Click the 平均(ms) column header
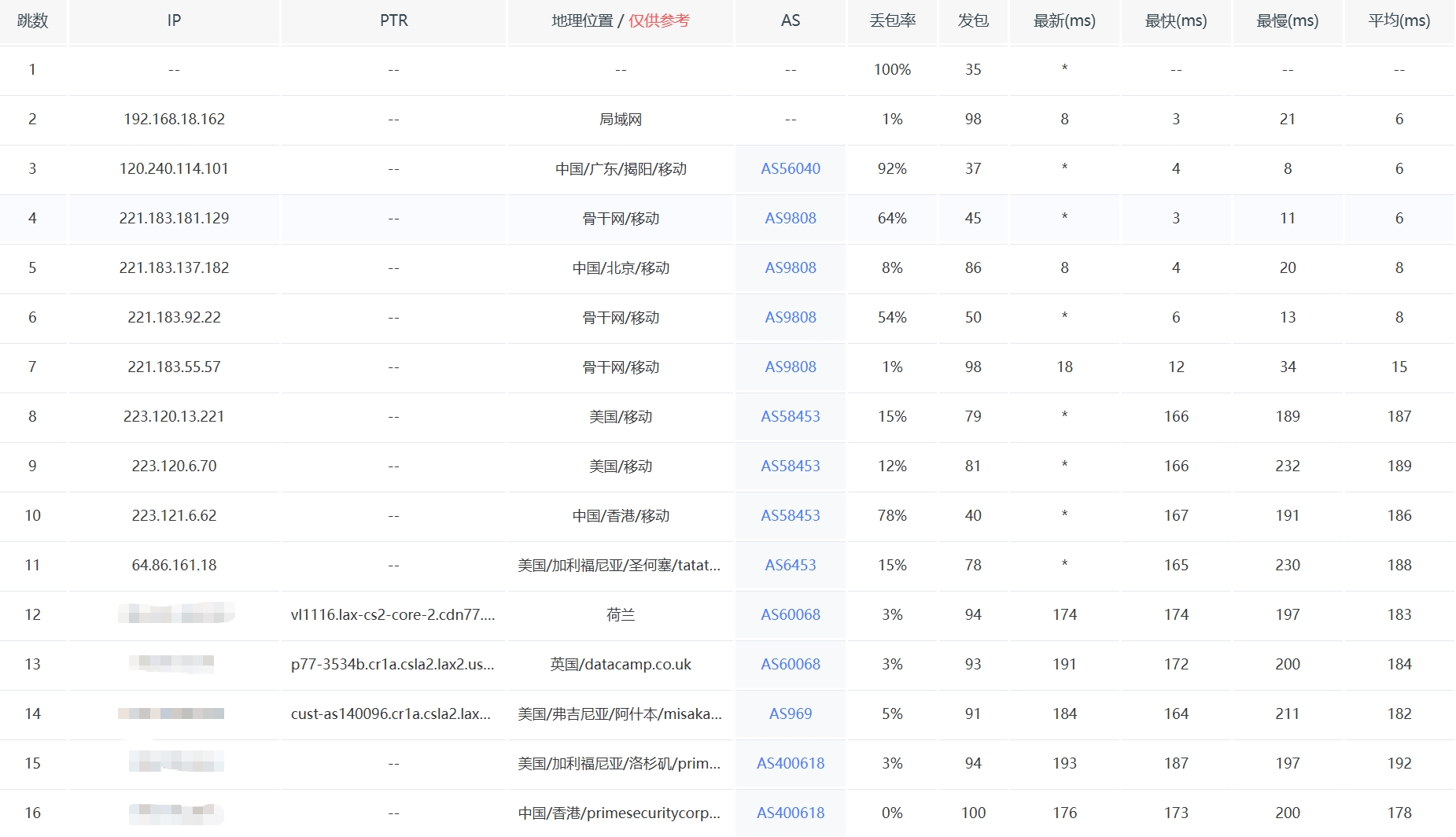This screenshot has width=1456, height=837. pyautogui.click(x=1399, y=20)
